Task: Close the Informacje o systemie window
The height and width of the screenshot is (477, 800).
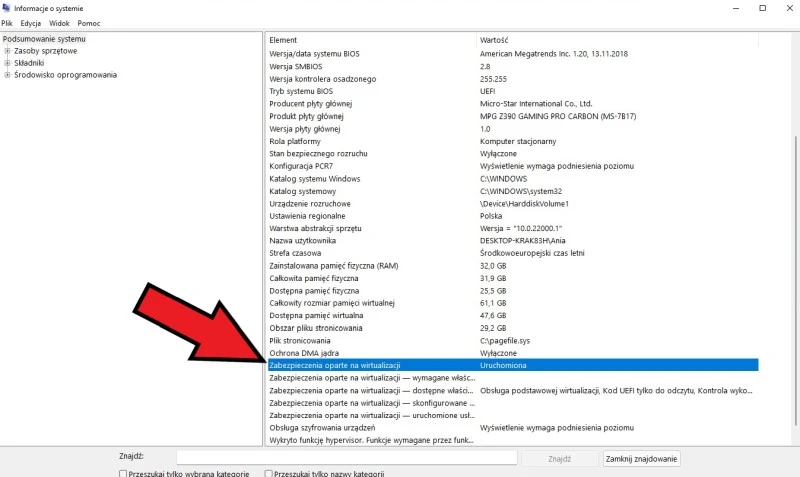Action: (x=789, y=8)
